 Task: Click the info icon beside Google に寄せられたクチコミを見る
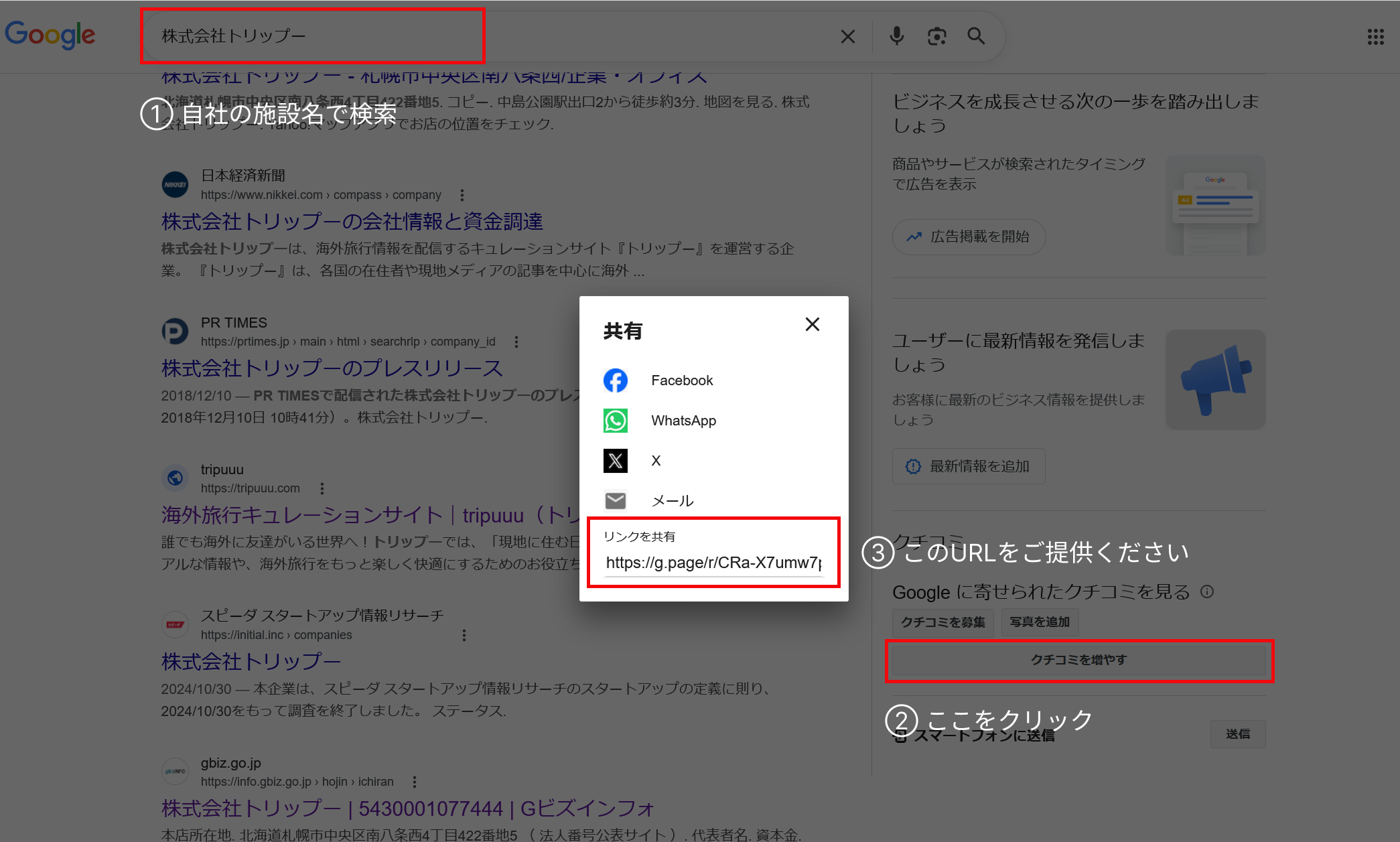(x=1207, y=591)
